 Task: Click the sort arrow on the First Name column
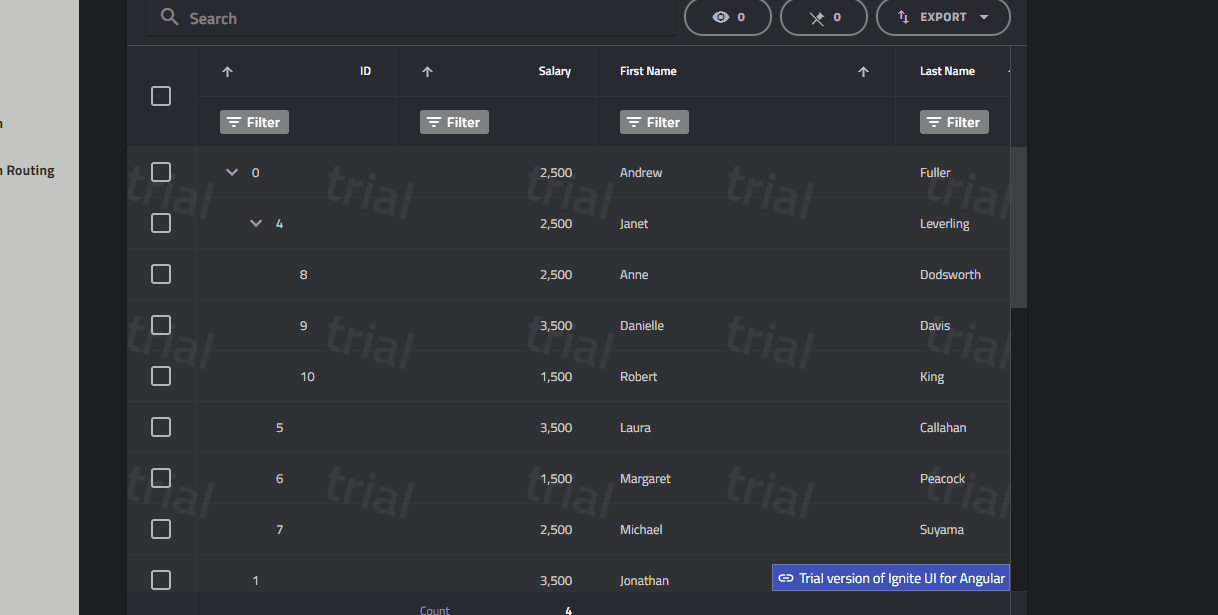pyautogui.click(x=862, y=71)
